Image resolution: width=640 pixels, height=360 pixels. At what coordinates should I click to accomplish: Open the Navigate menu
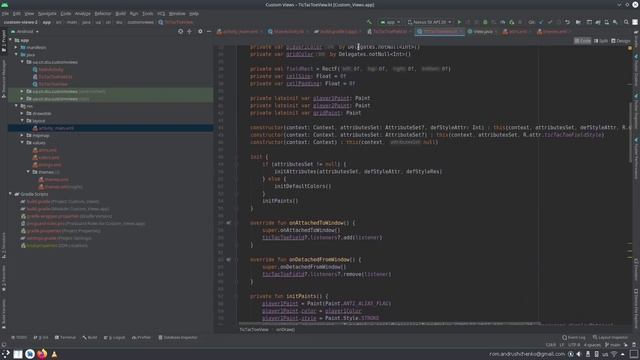47,13
